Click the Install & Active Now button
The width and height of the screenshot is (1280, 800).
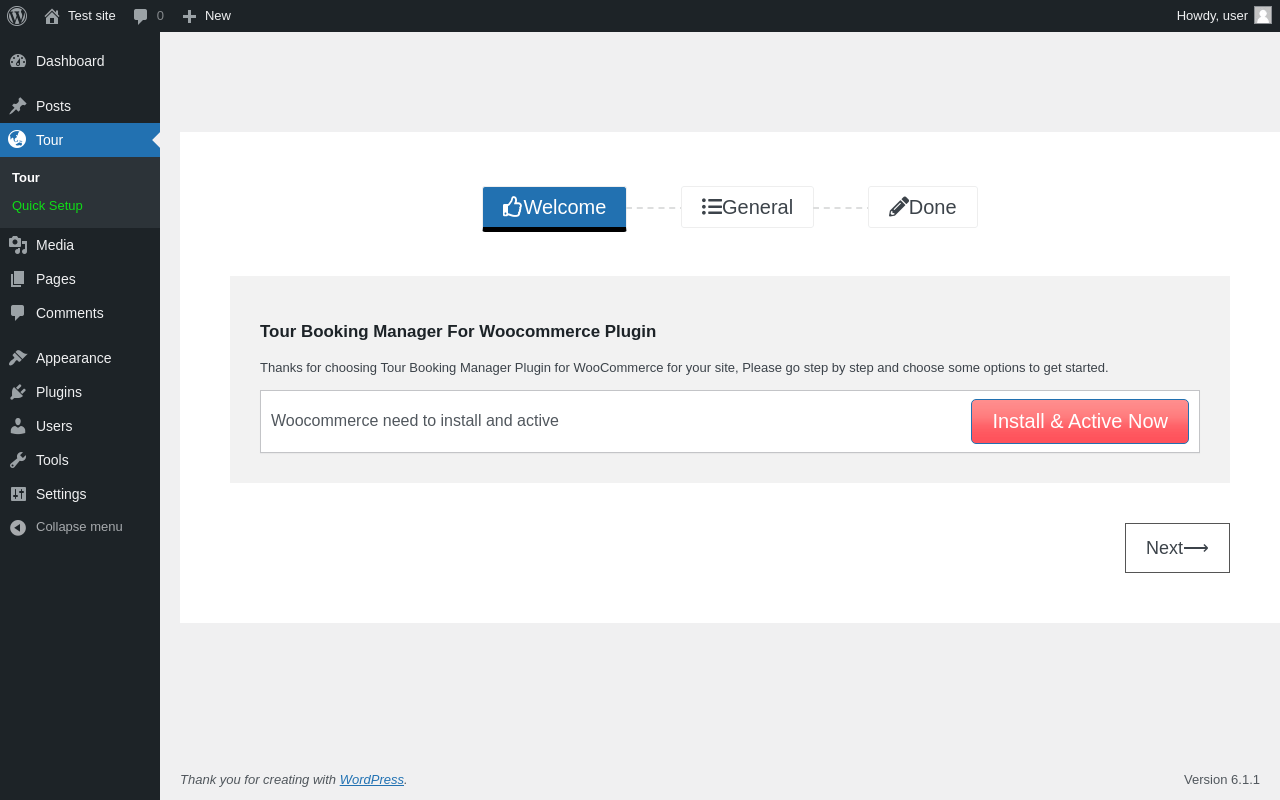[x=1080, y=421]
